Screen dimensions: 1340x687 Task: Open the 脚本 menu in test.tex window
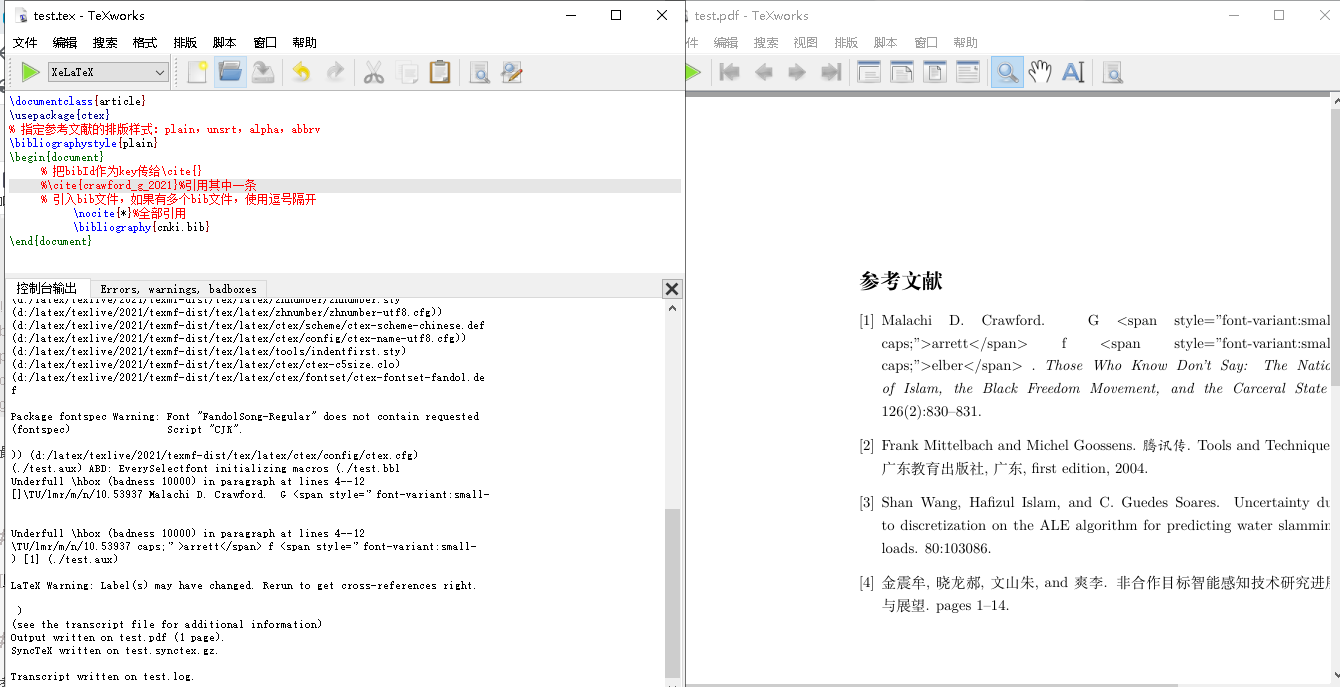tap(225, 43)
